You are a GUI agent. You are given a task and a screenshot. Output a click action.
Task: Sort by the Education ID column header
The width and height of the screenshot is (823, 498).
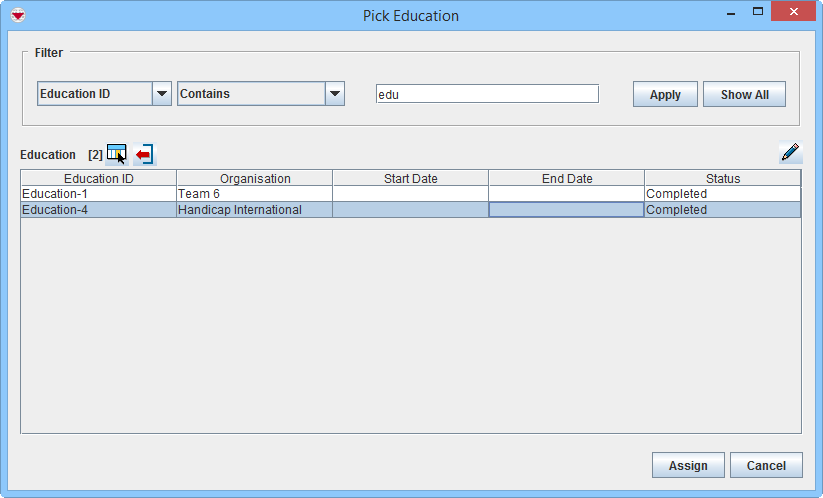click(99, 179)
